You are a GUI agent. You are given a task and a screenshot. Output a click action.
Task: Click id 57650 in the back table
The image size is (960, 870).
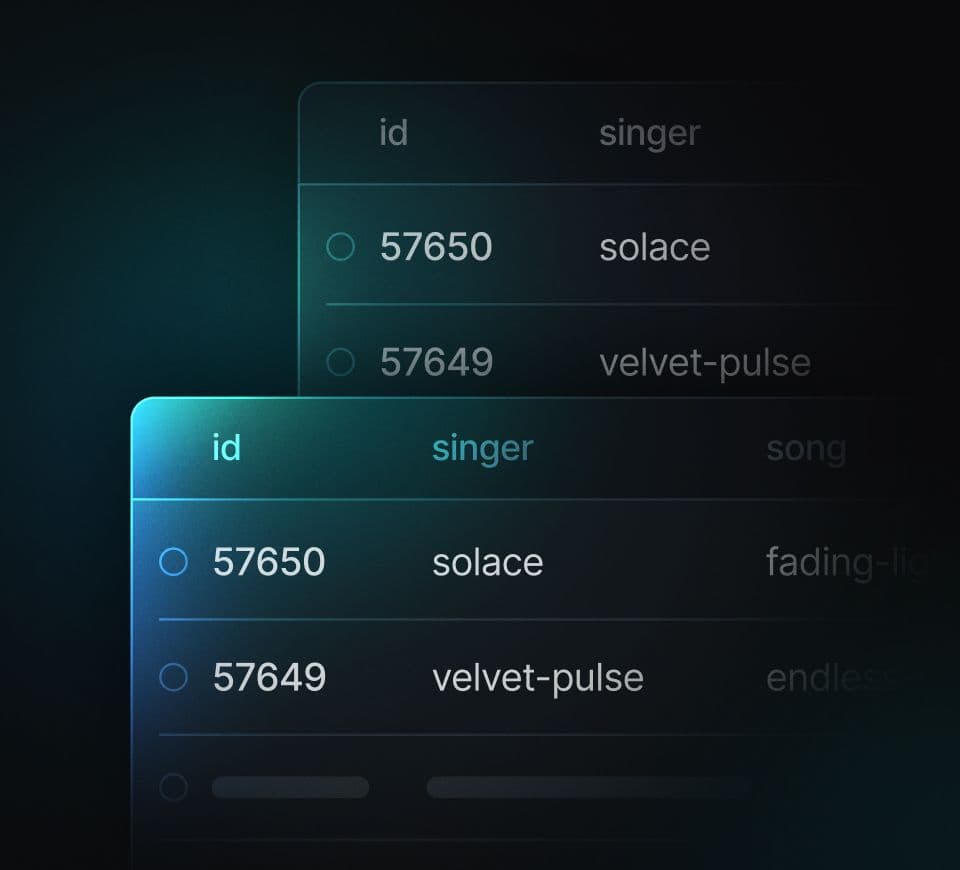[x=436, y=247]
